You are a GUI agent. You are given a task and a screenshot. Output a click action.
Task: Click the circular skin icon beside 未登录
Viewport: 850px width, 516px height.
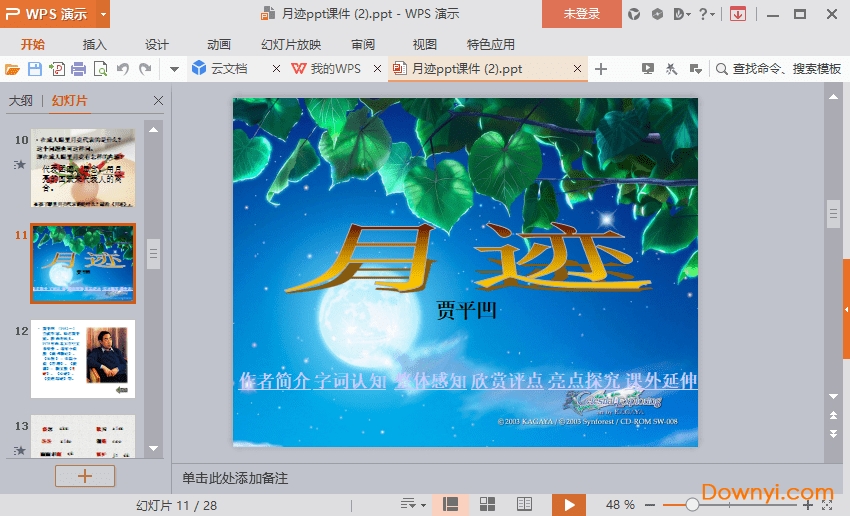634,14
